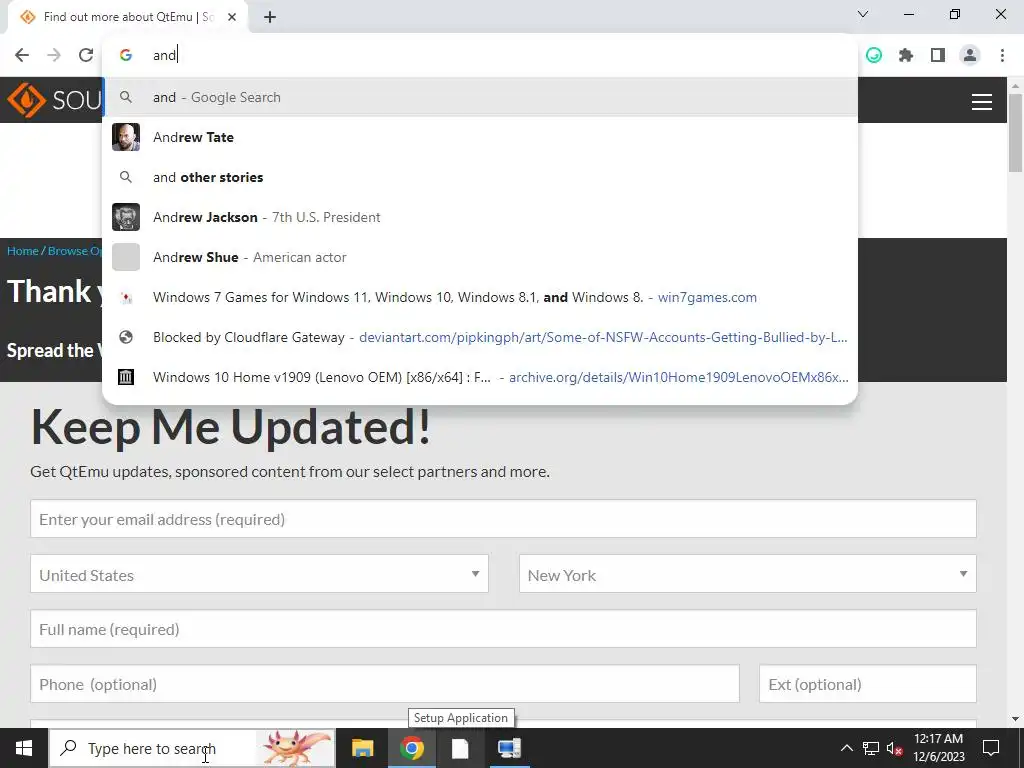This screenshot has width=1024, height=768.
Task: Open the United States country dropdown
Action: click(259, 574)
